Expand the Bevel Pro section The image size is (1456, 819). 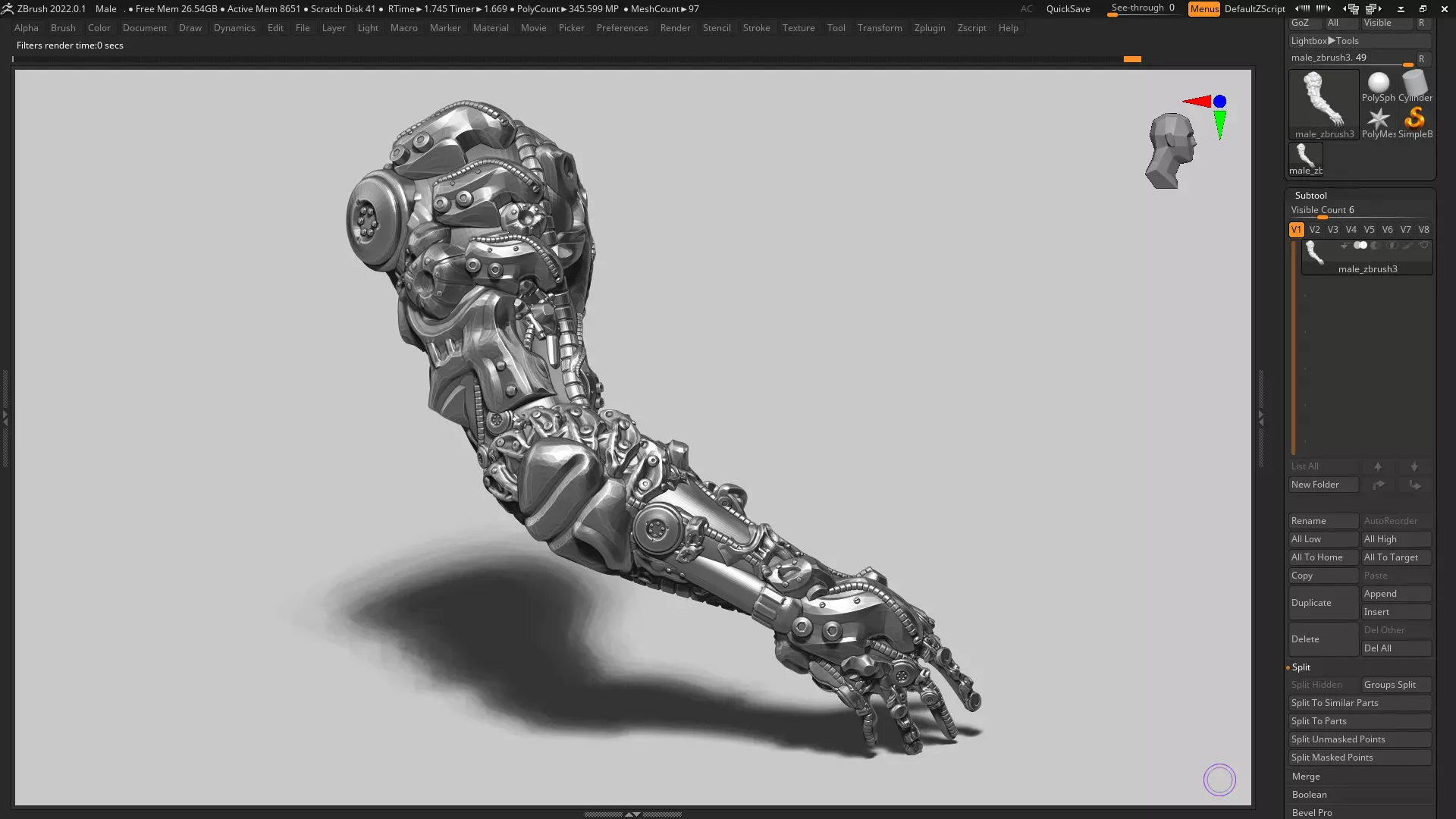1312,812
